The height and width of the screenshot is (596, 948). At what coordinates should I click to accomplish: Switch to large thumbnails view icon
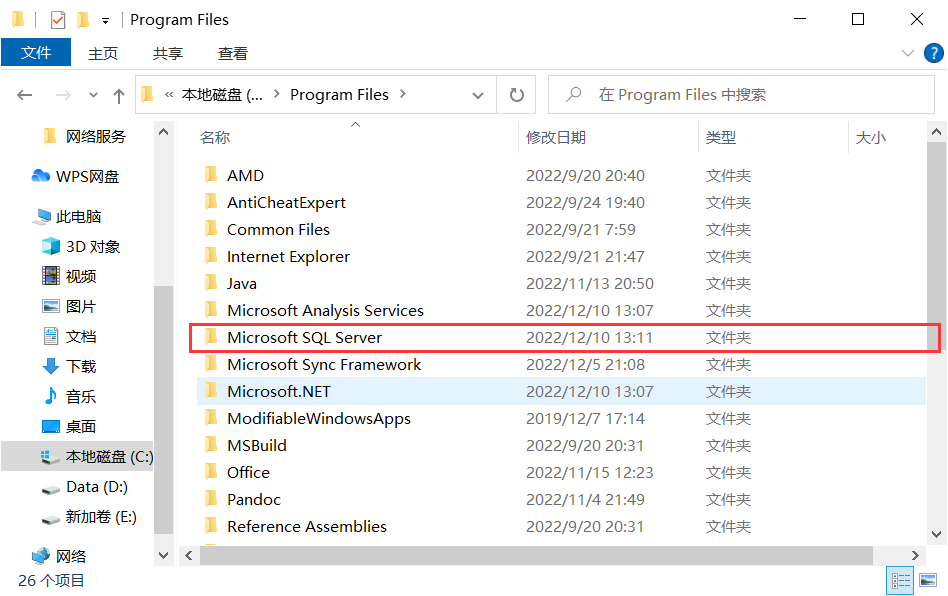click(928, 581)
